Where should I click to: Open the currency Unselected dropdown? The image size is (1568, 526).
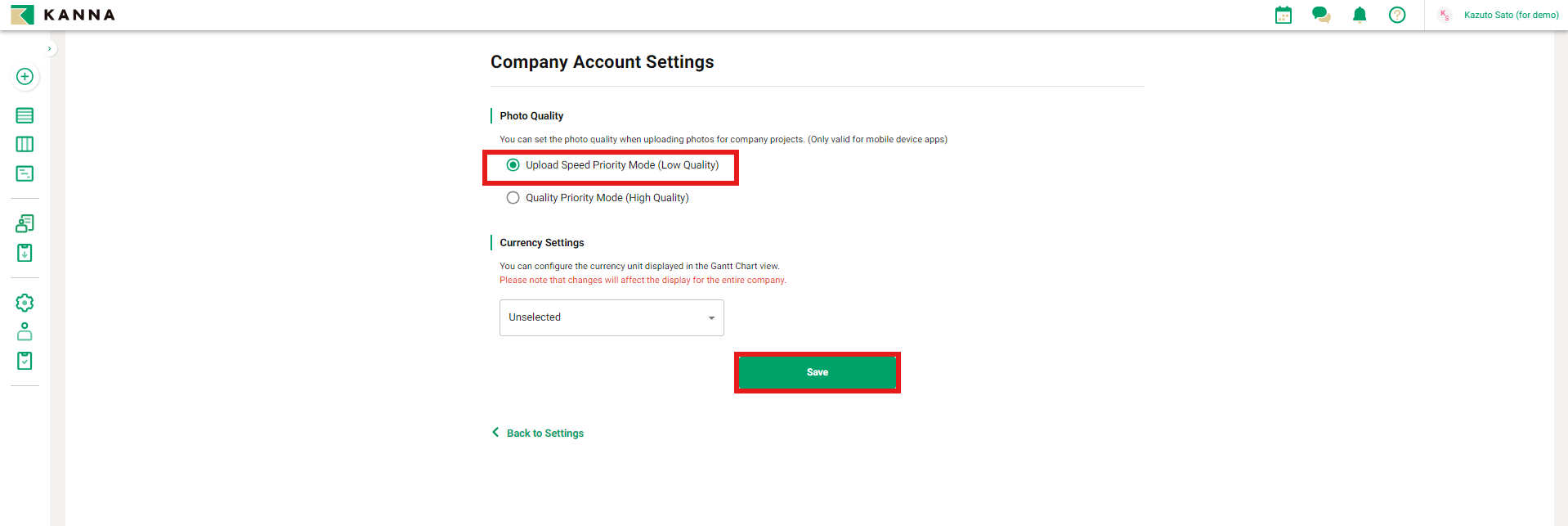pyautogui.click(x=612, y=317)
